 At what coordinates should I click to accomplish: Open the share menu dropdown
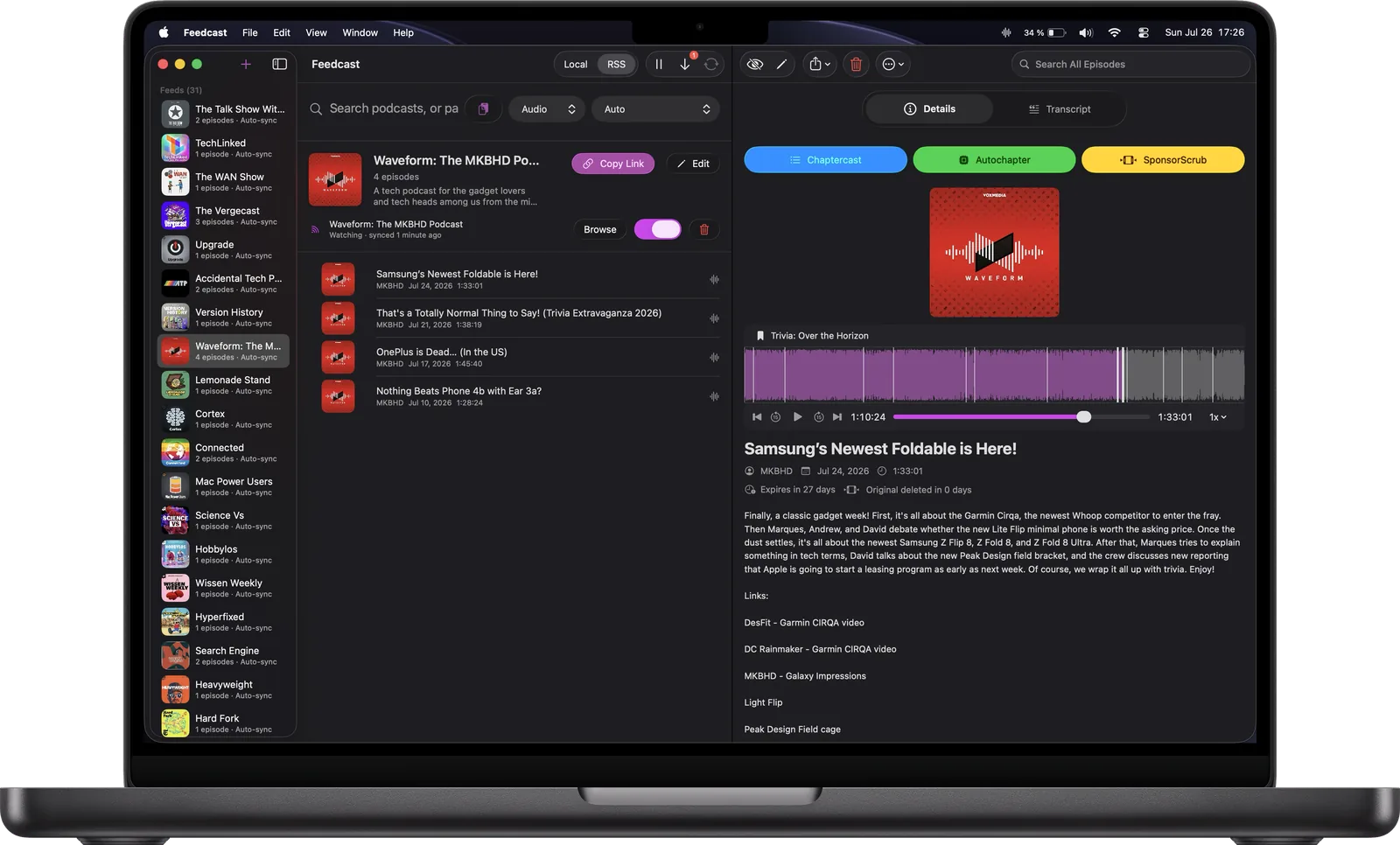[x=820, y=64]
